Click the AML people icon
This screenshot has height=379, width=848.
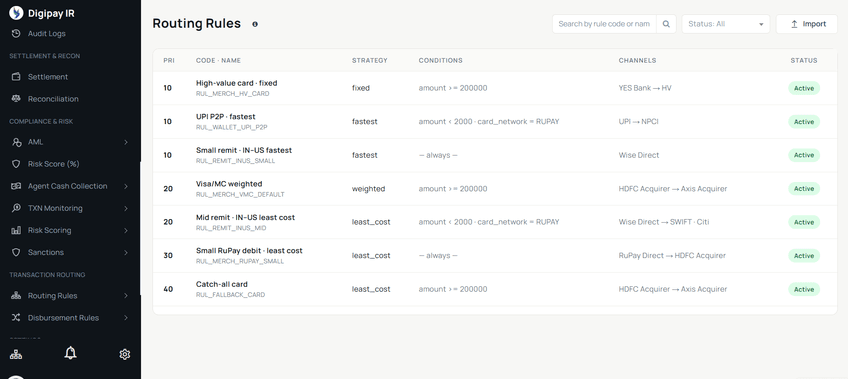point(16,142)
